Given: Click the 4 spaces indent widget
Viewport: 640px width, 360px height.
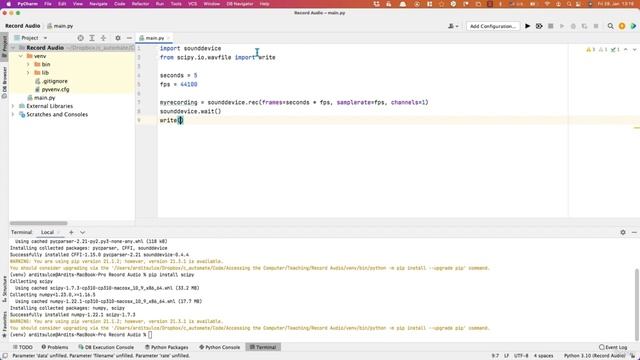Looking at the screenshot, I should pos(543,356).
